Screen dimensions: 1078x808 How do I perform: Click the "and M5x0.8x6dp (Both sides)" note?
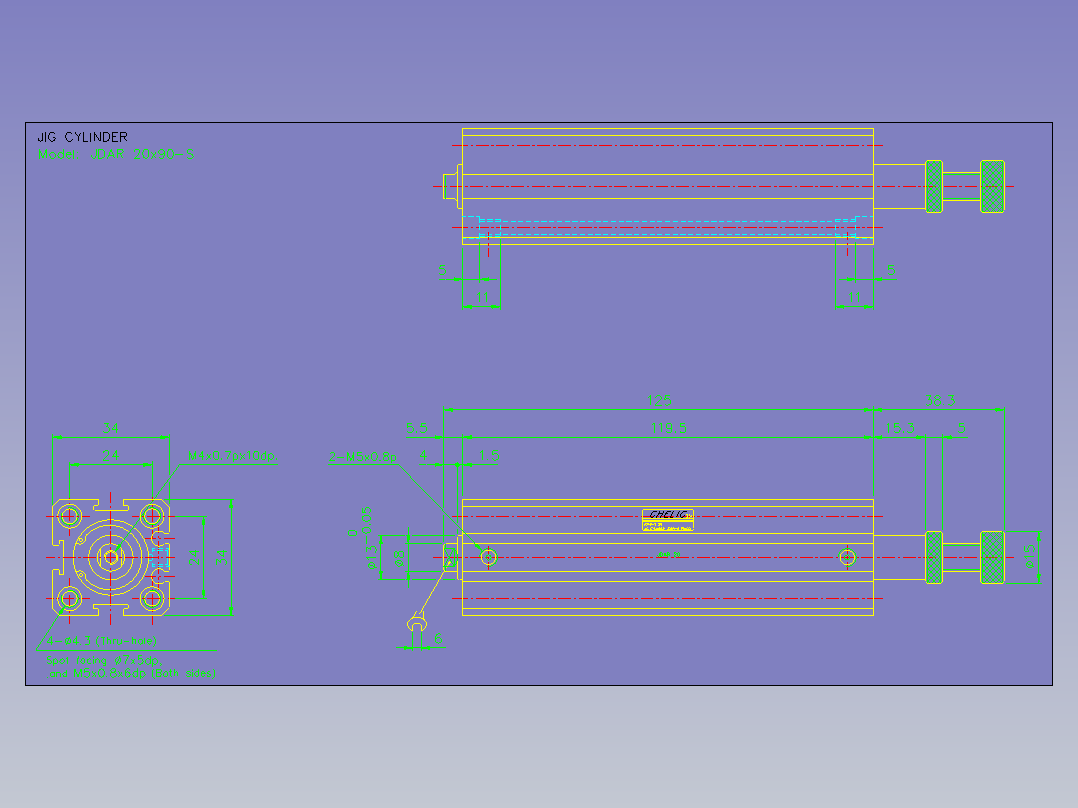tap(133, 673)
